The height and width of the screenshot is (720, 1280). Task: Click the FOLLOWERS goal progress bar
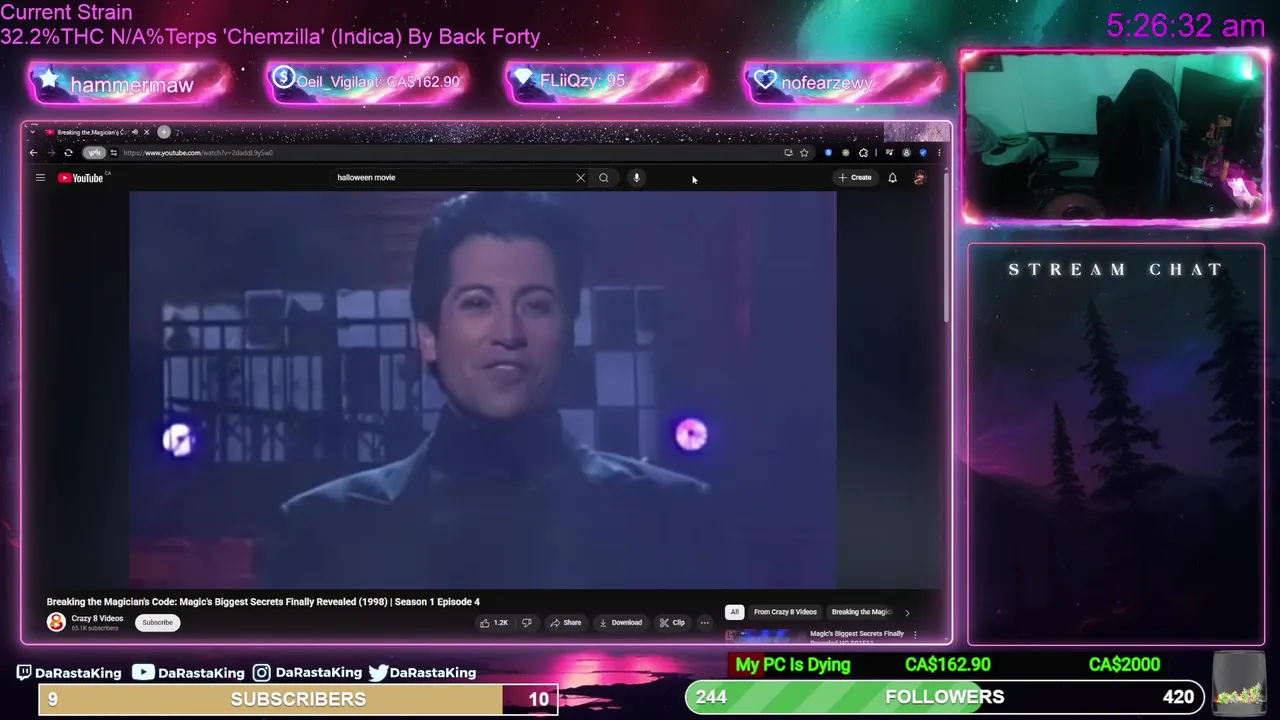944,697
